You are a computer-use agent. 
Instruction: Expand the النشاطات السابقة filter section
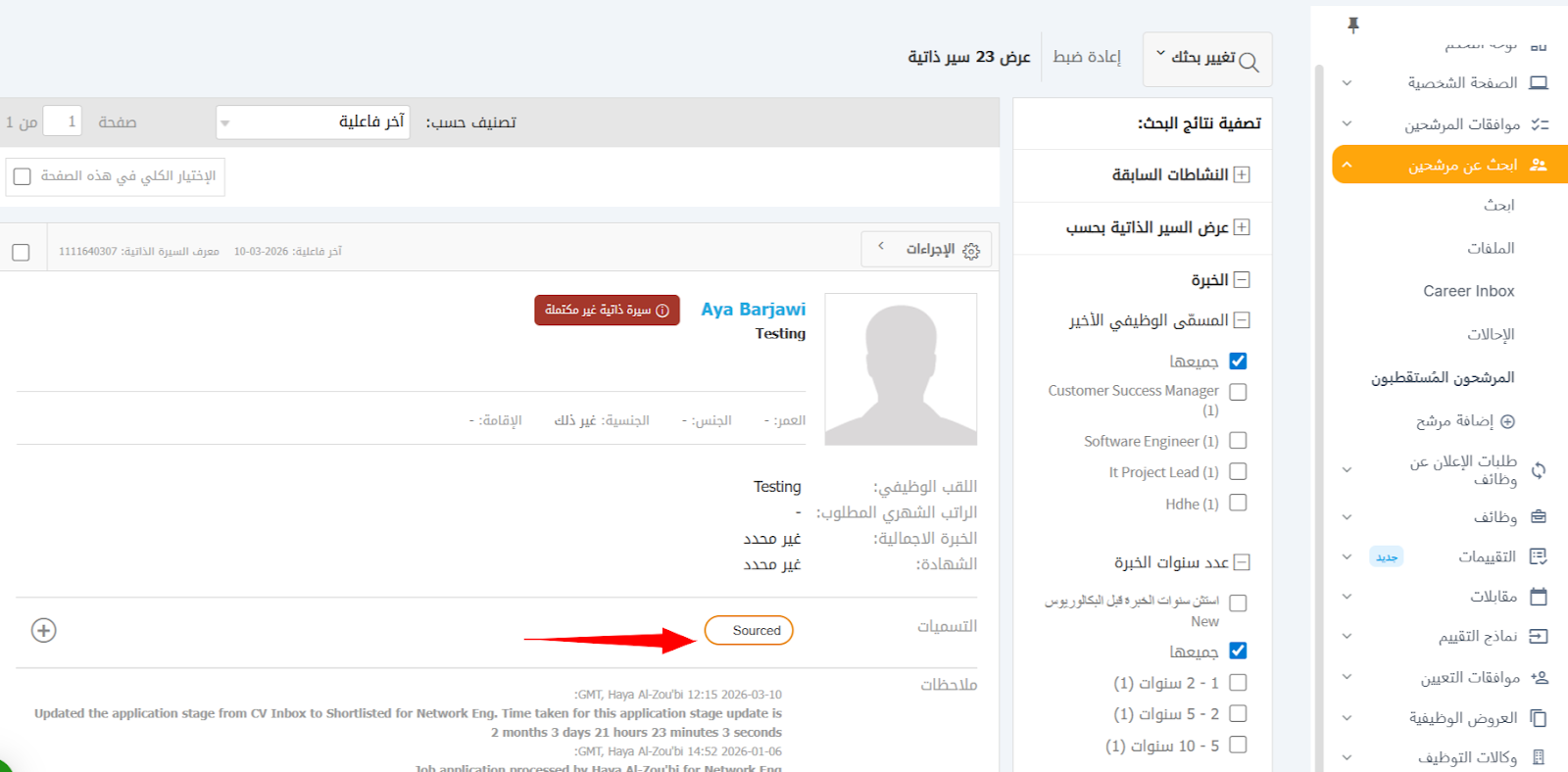pyautogui.click(x=1242, y=174)
